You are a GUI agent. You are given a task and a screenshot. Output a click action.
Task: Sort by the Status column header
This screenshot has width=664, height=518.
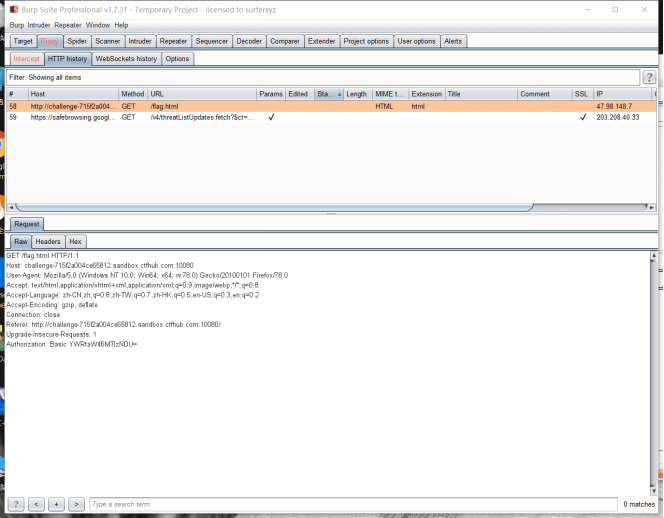click(x=329, y=94)
